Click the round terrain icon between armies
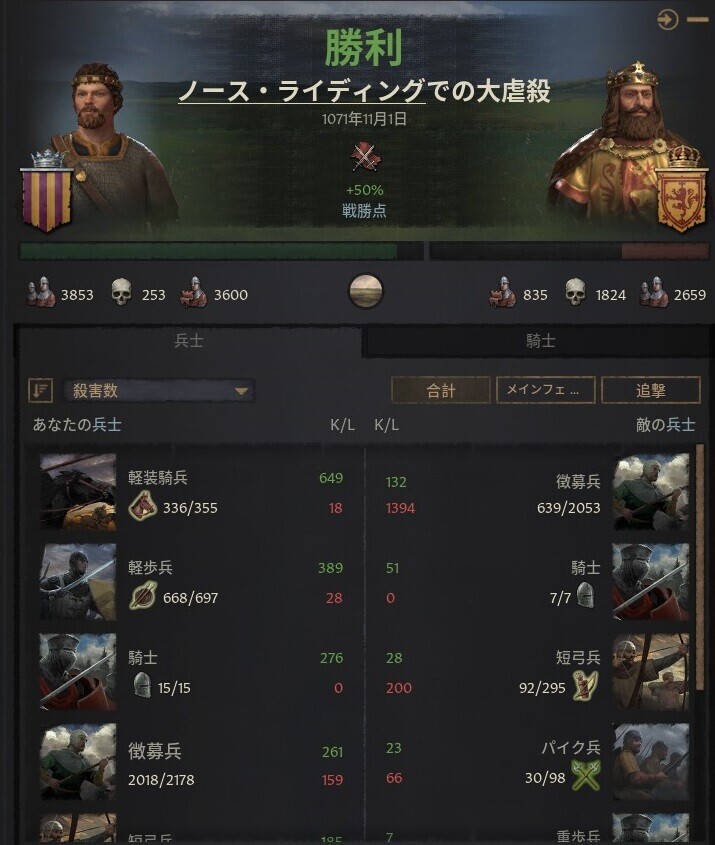 (x=366, y=291)
